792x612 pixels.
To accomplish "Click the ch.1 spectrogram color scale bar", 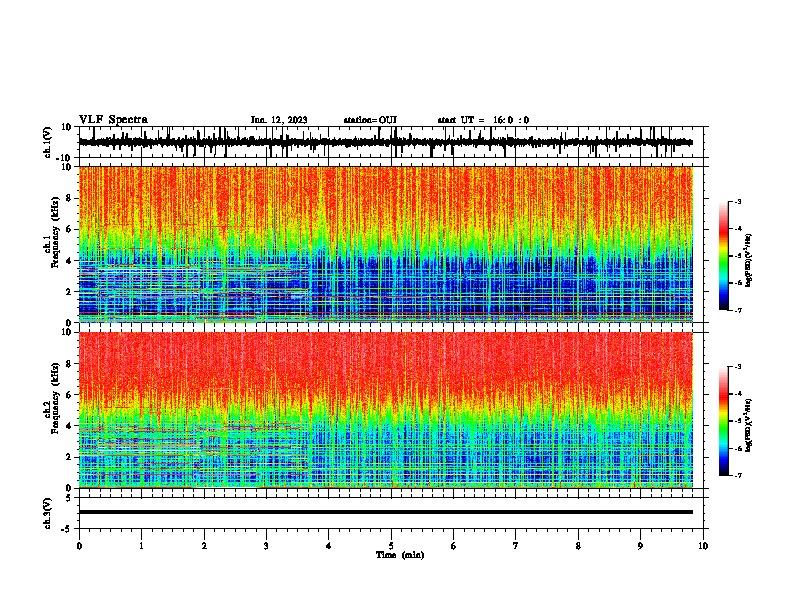I will pyautogui.click(x=723, y=256).
